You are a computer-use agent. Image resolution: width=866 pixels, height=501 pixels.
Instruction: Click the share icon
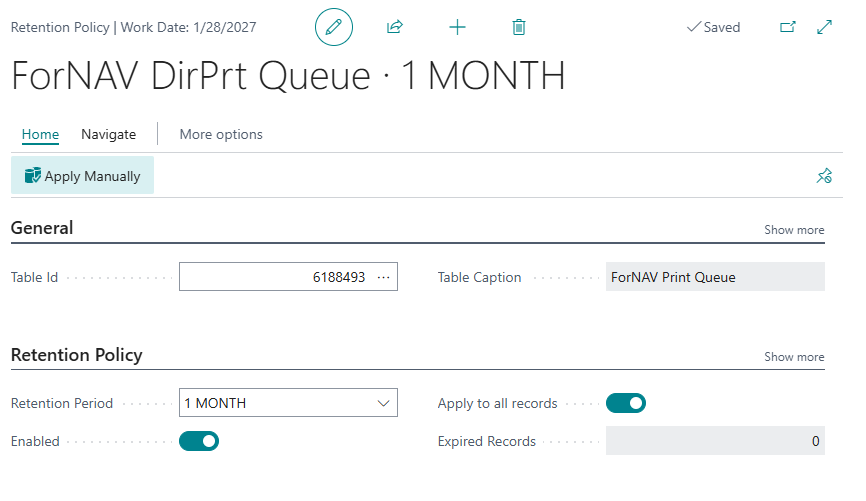(x=395, y=27)
